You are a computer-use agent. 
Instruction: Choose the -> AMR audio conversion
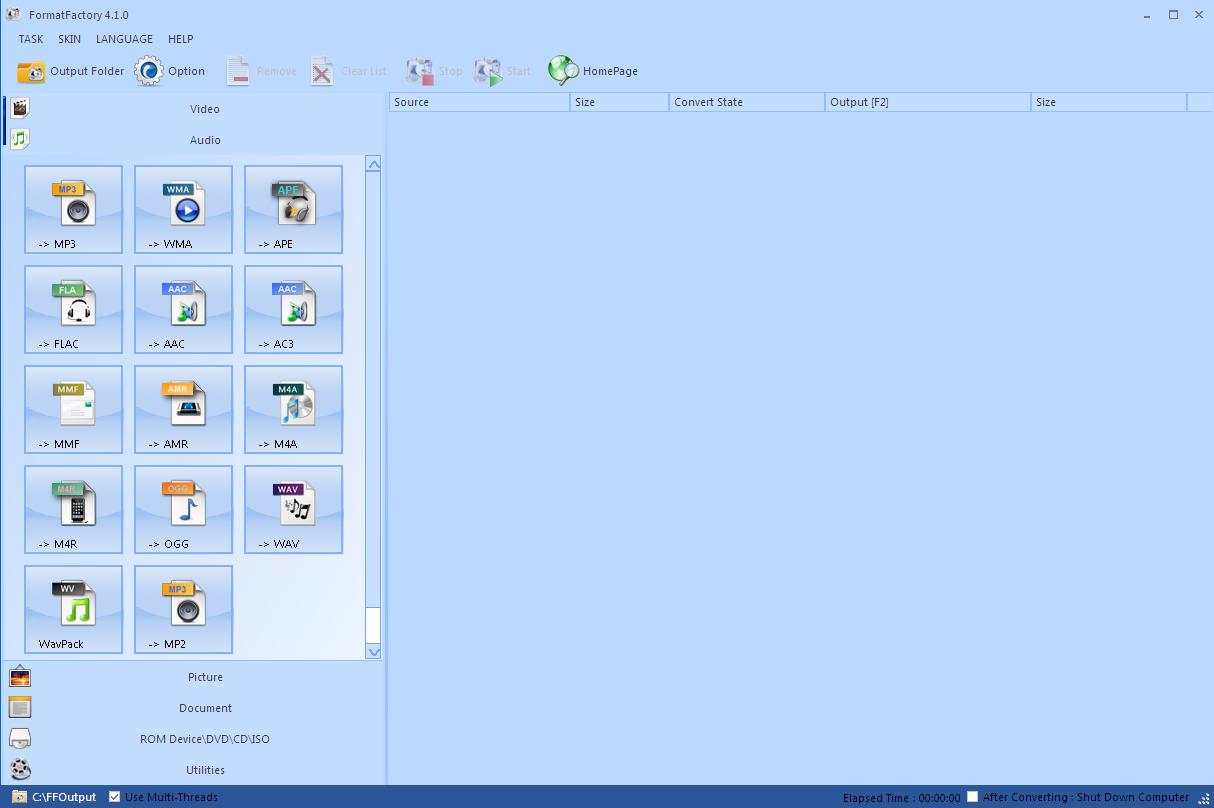[184, 410]
